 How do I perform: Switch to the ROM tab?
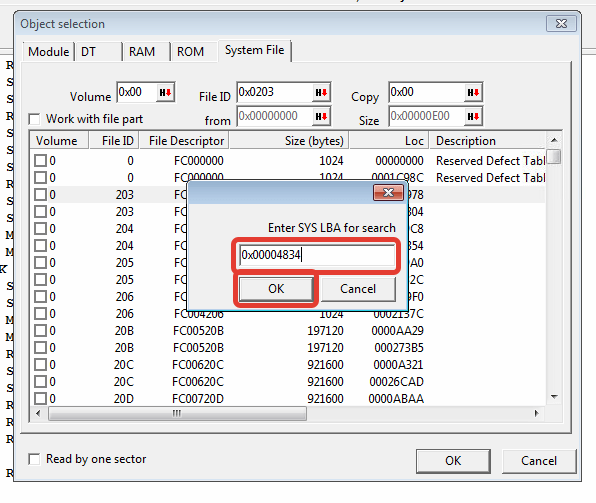(x=190, y=51)
